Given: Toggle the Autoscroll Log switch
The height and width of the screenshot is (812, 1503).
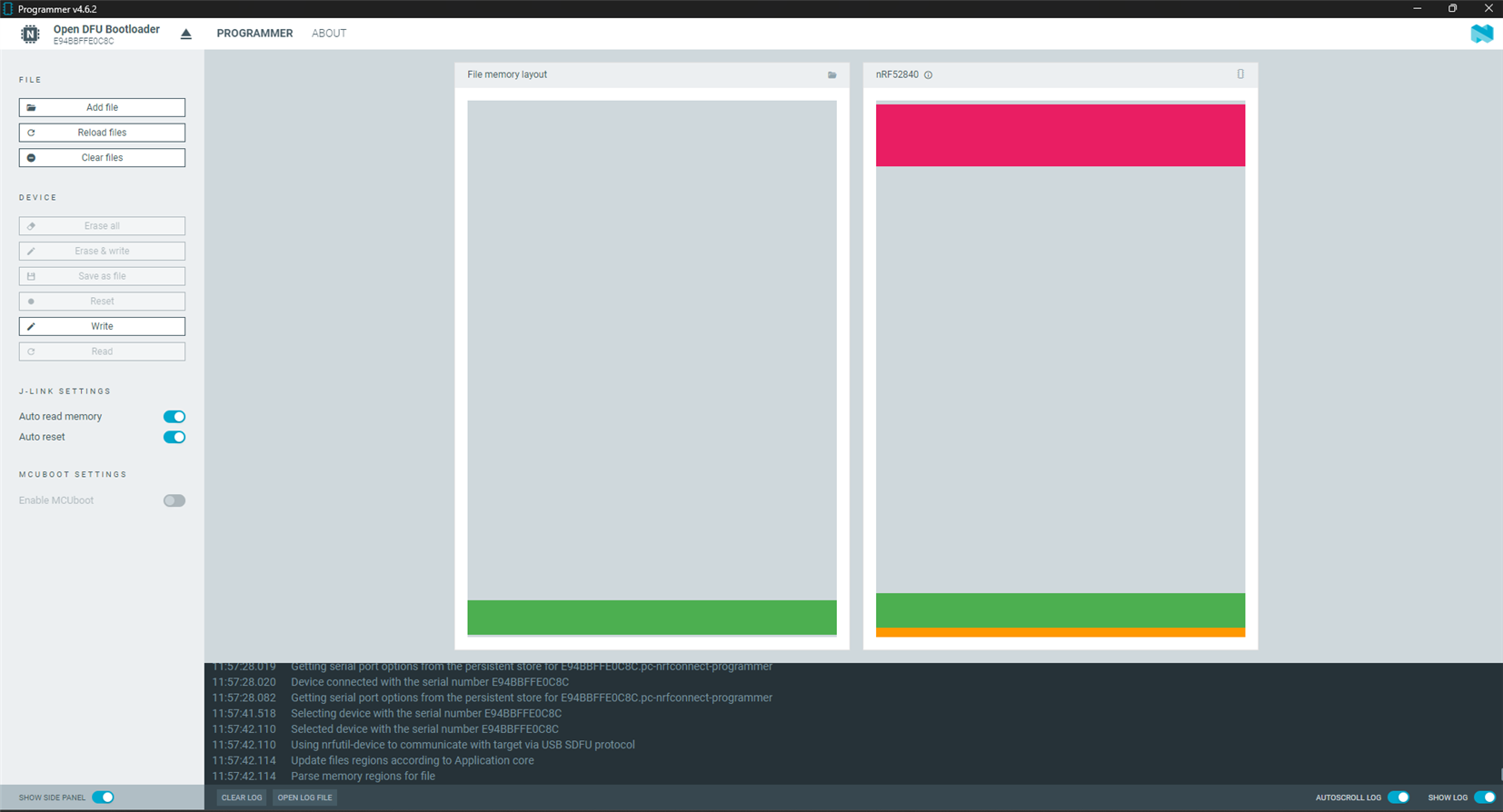Looking at the screenshot, I should coord(1398,797).
